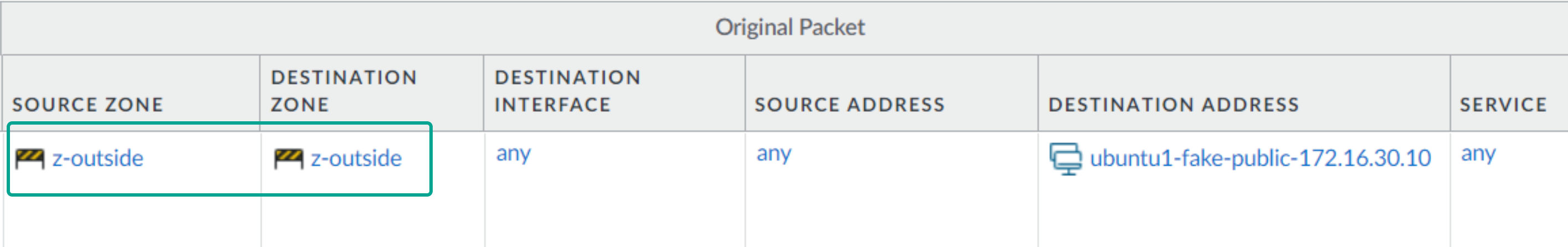The height and width of the screenshot is (247, 1568).
Task: Click the Destination Address column header
Action: click(1174, 105)
